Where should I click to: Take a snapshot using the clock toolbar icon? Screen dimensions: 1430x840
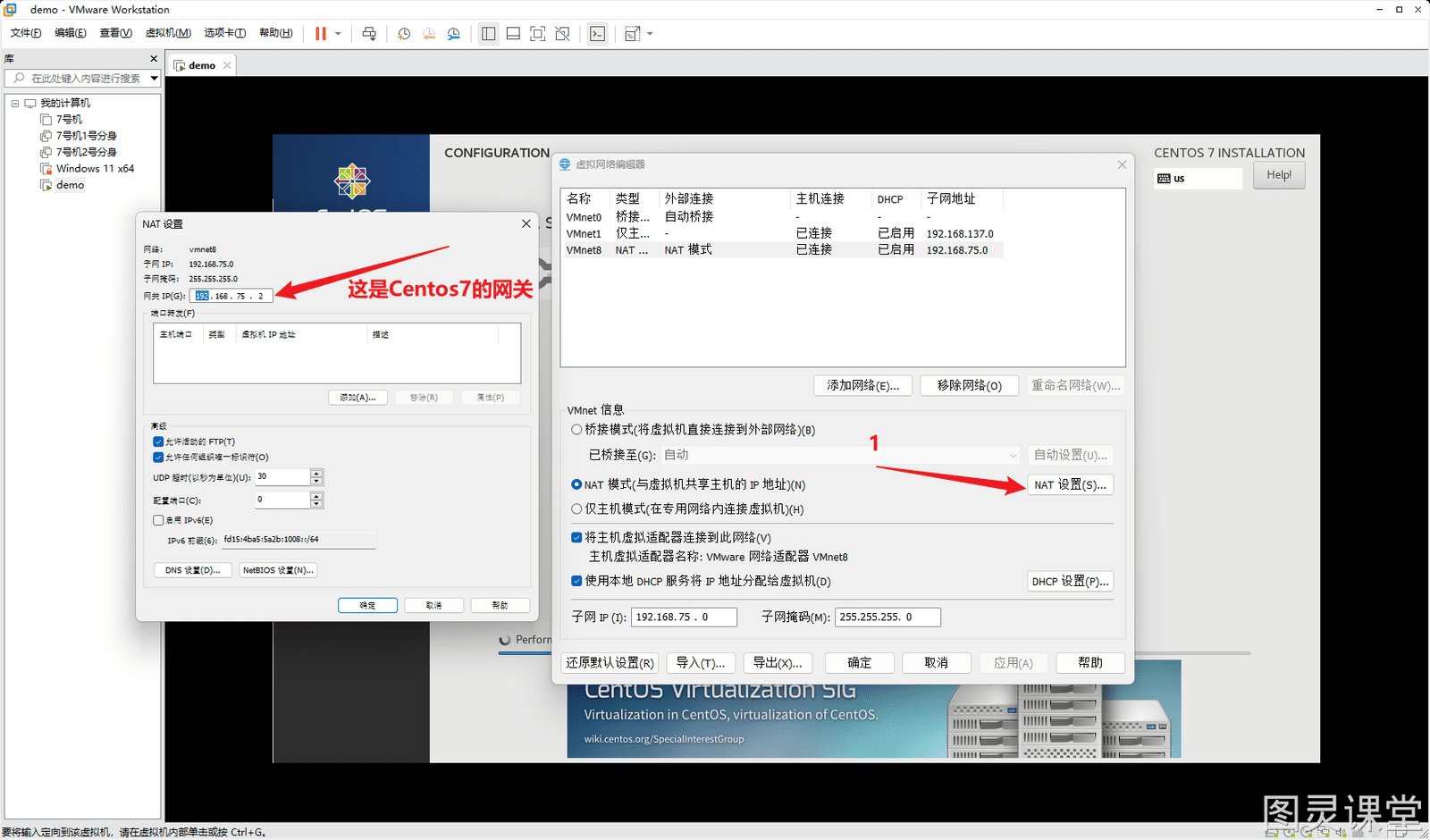point(404,34)
